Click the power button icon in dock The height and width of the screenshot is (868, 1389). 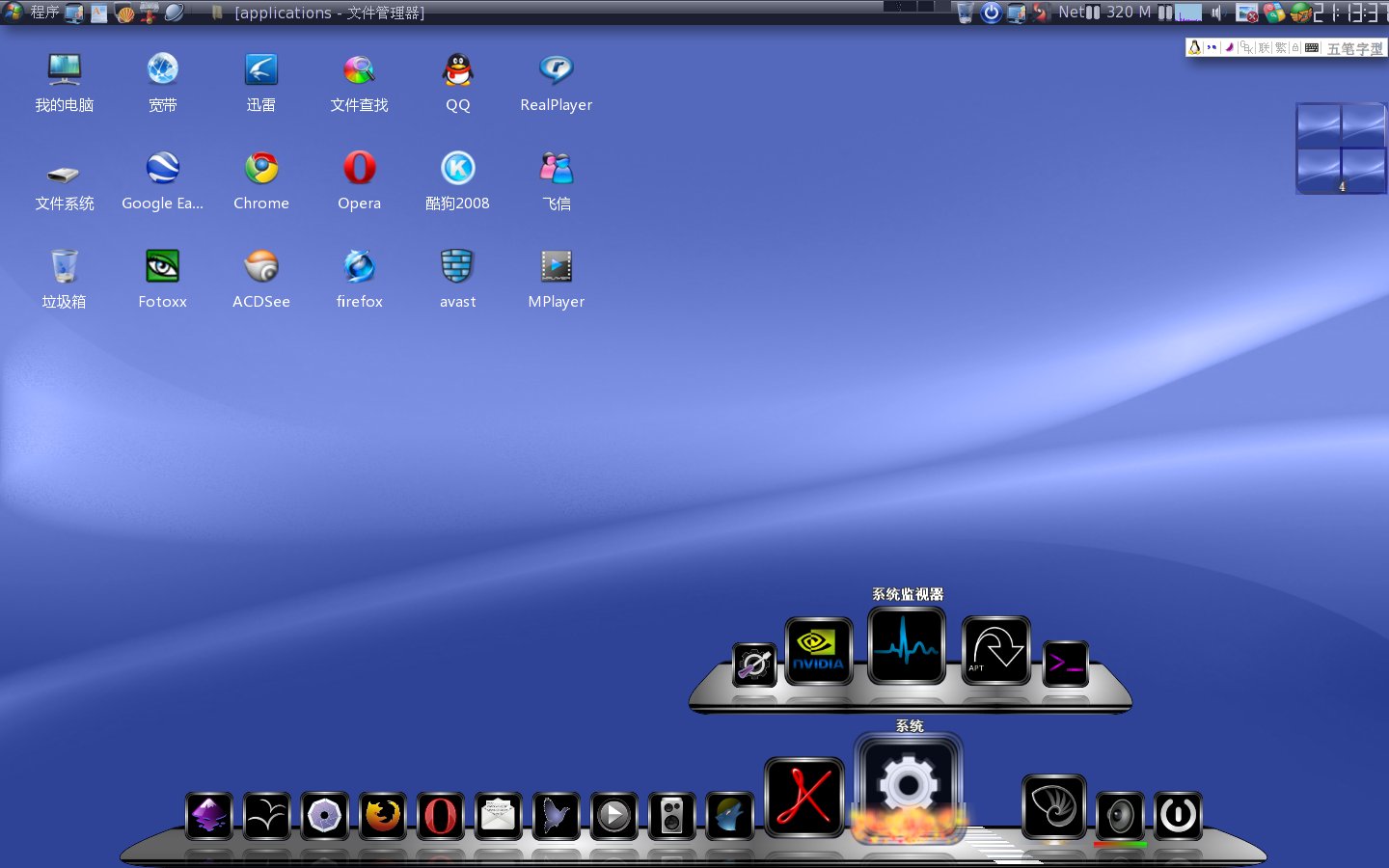click(1178, 816)
